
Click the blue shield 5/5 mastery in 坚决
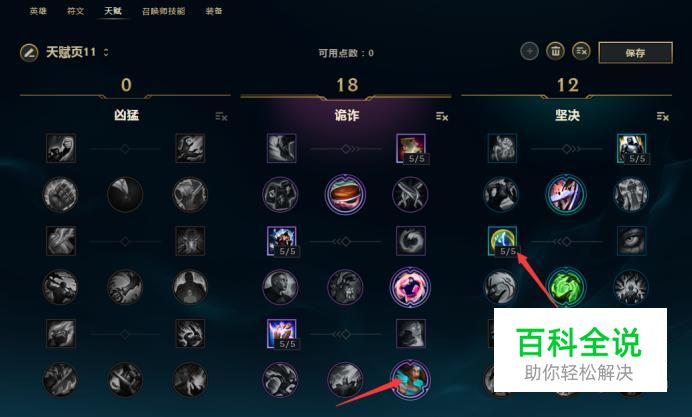(502, 241)
